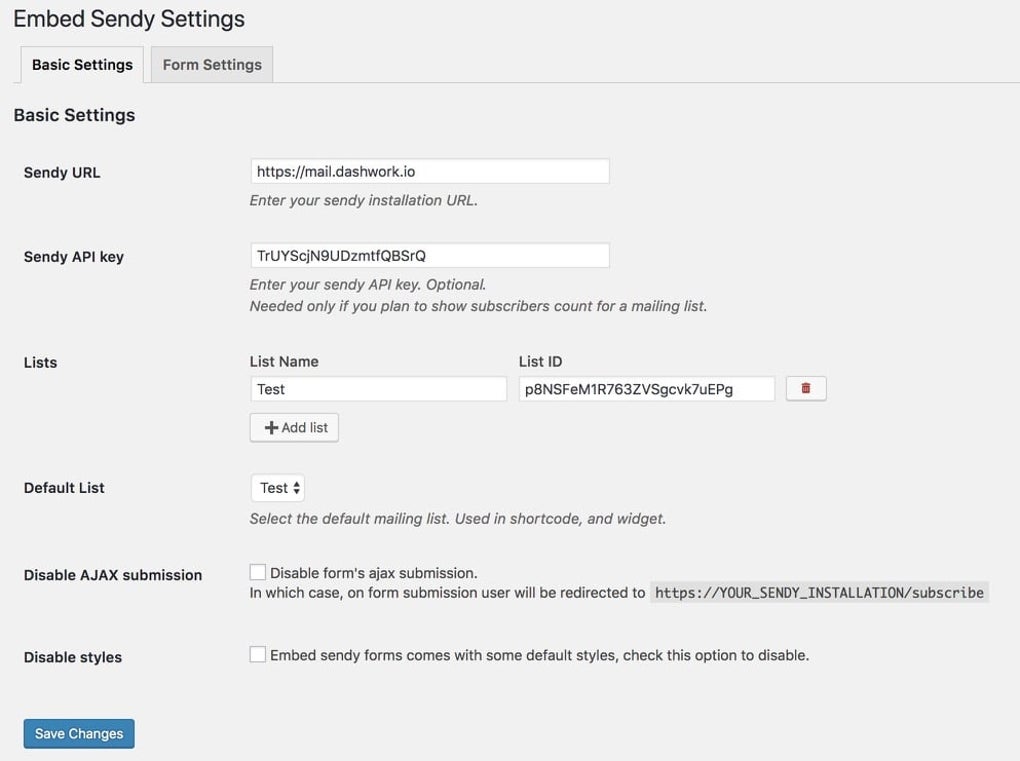Image resolution: width=1020 pixels, height=761 pixels.
Task: Click the List Name field containing Test
Action: 378,388
